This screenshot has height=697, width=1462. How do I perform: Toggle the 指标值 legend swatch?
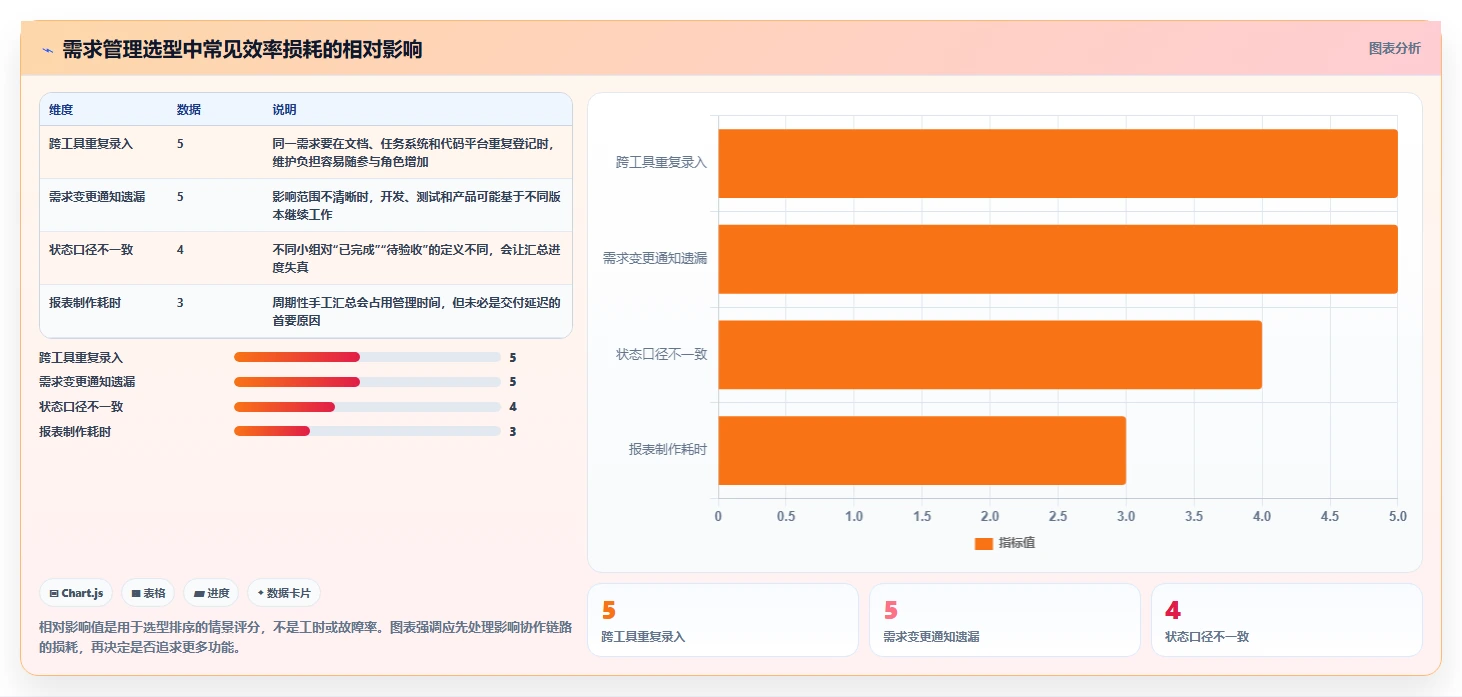tap(983, 543)
